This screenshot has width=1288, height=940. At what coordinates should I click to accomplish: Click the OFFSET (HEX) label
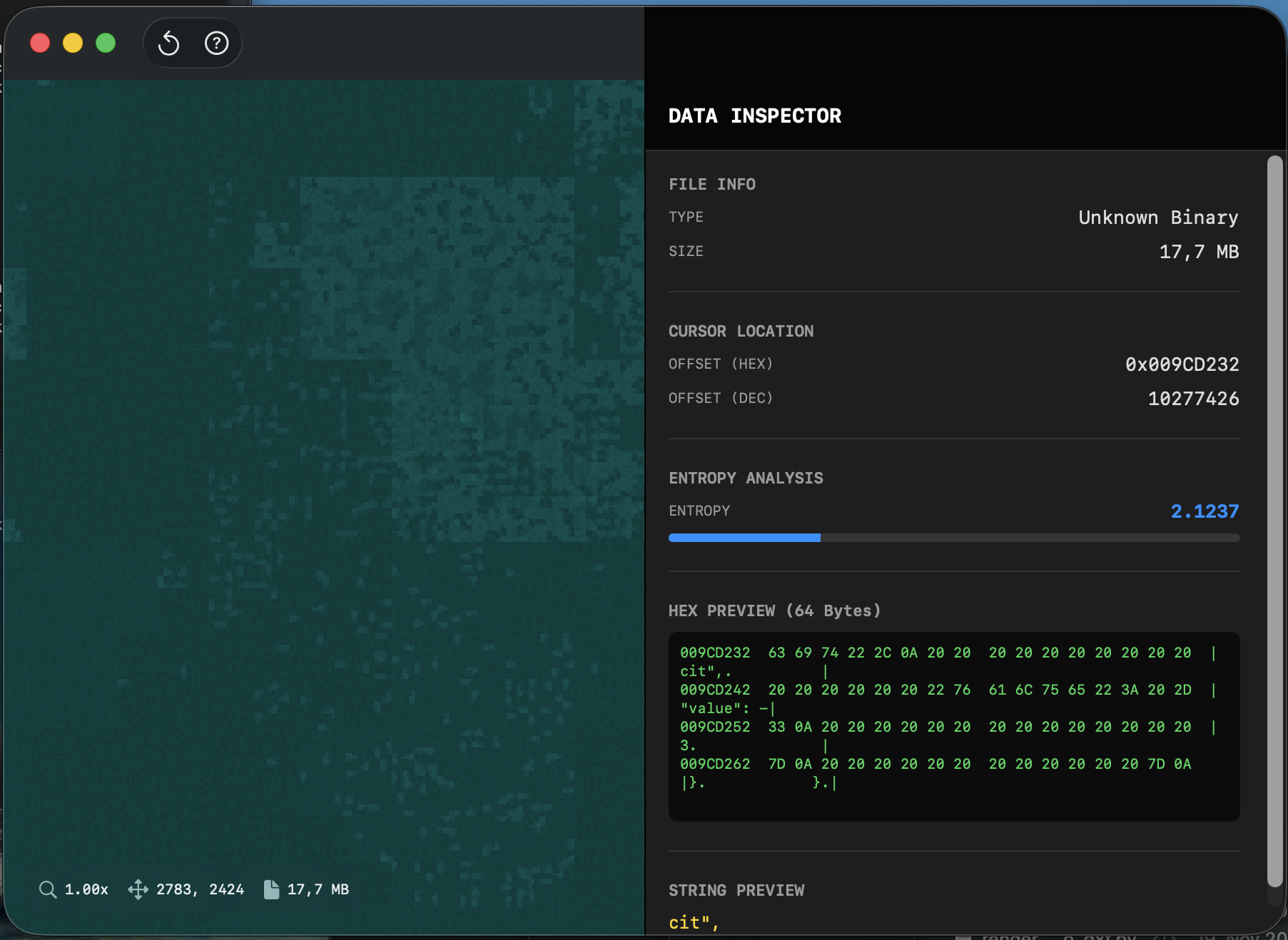[721, 364]
